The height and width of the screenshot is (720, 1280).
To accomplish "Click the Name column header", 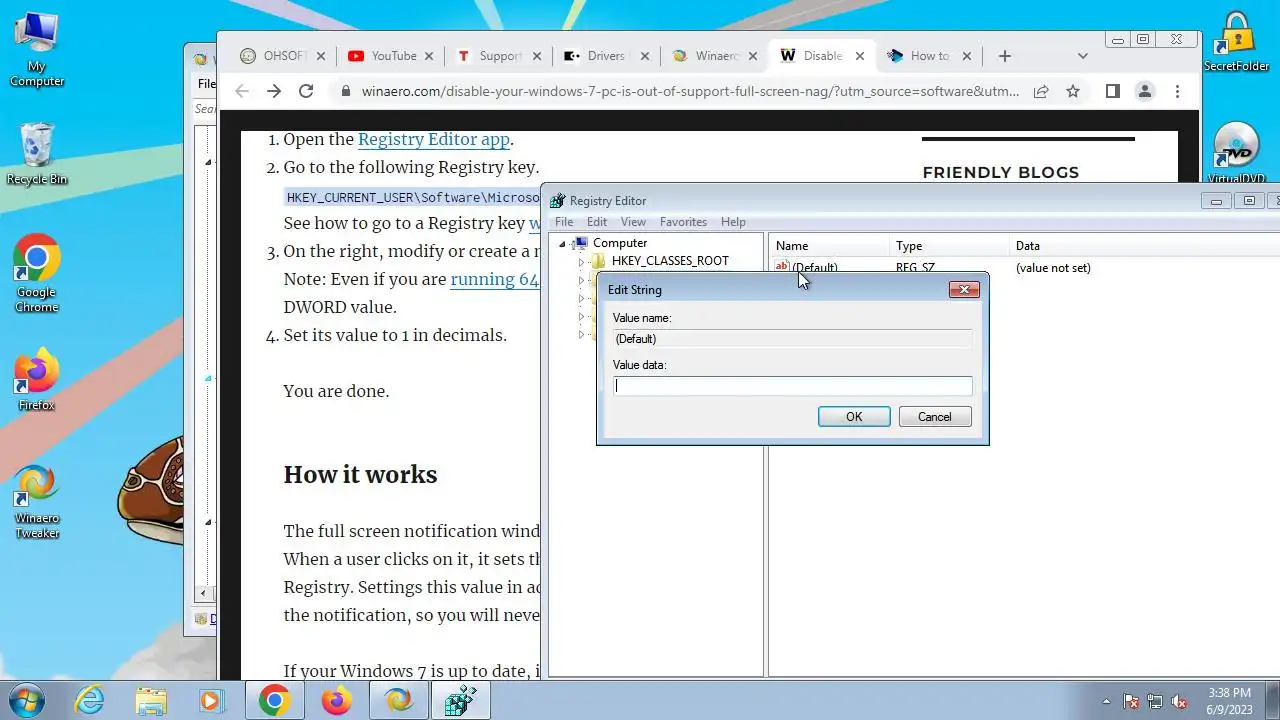I will [x=829, y=246].
